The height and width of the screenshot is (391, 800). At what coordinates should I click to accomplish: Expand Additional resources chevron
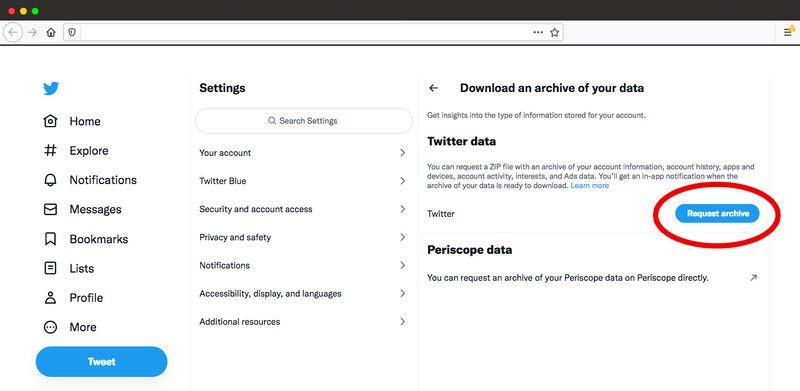pyautogui.click(x=403, y=322)
